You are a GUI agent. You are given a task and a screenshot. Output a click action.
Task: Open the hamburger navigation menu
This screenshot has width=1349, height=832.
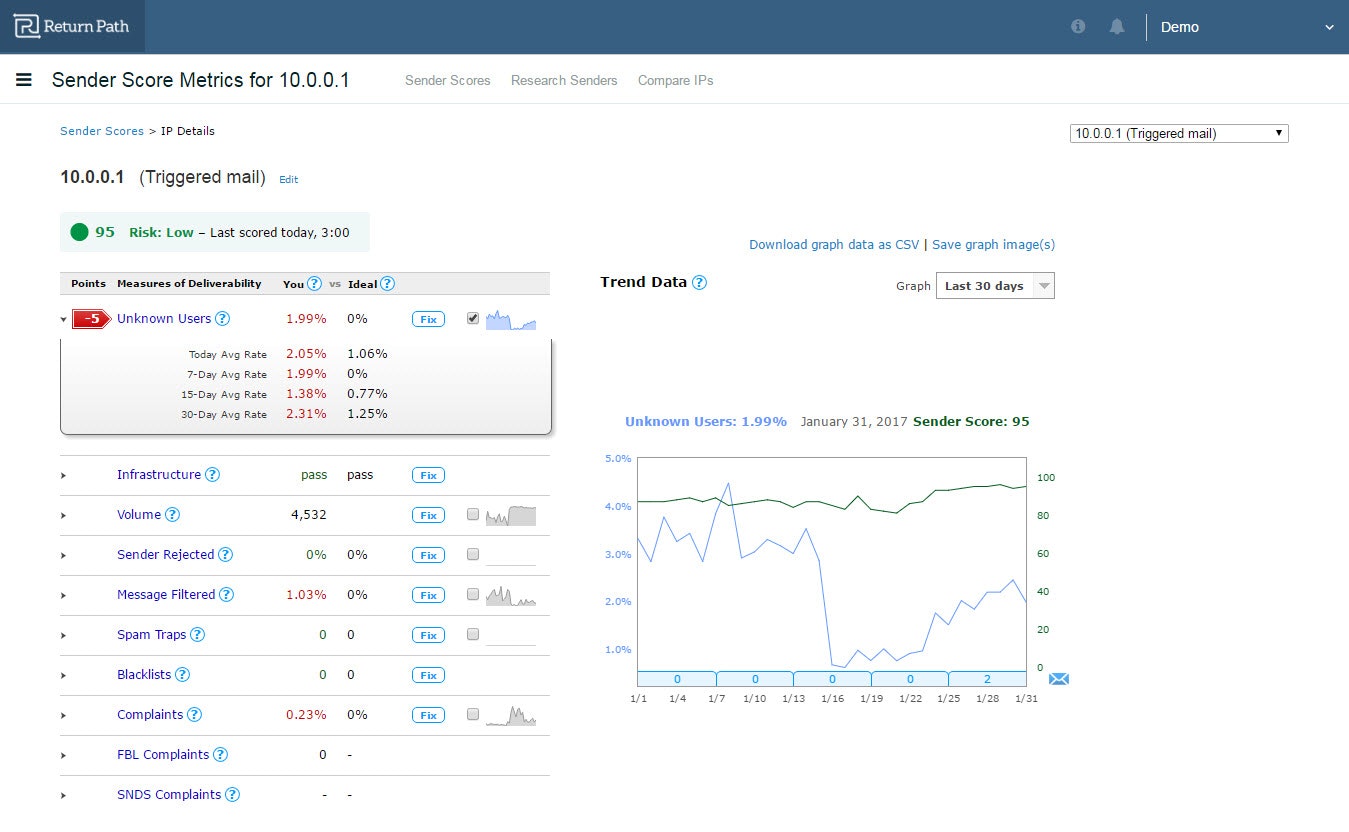click(x=24, y=80)
